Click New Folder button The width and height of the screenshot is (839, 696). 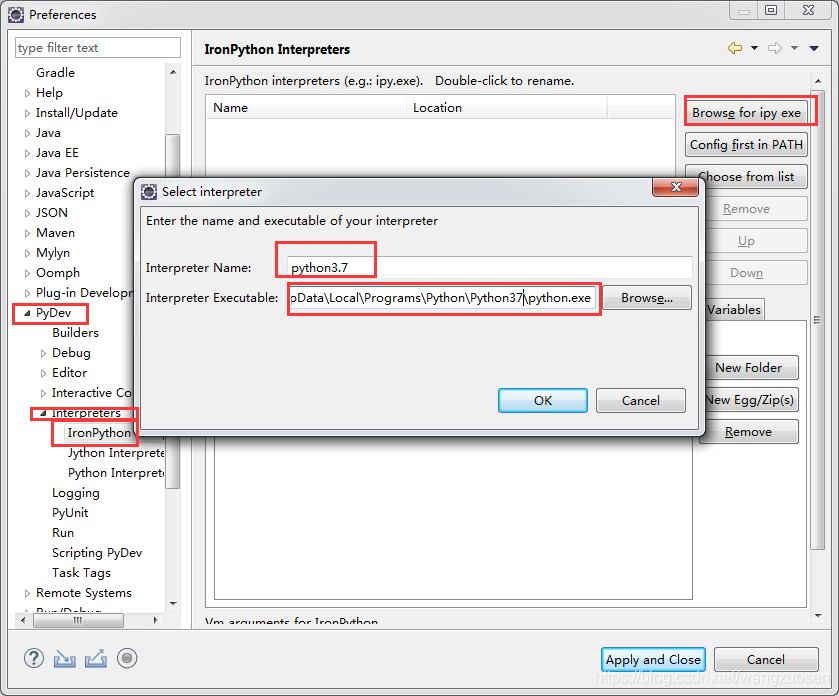pyautogui.click(x=751, y=368)
